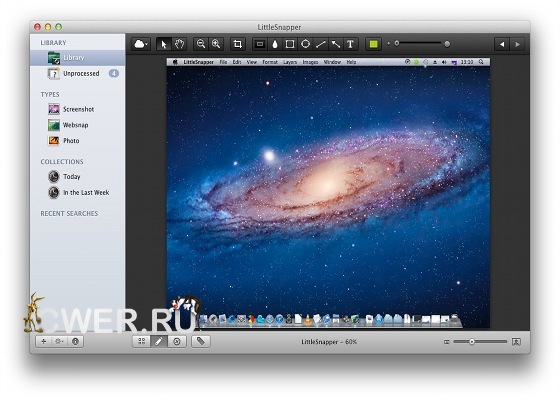
Task: Select the ellipse shape tool
Action: point(305,44)
